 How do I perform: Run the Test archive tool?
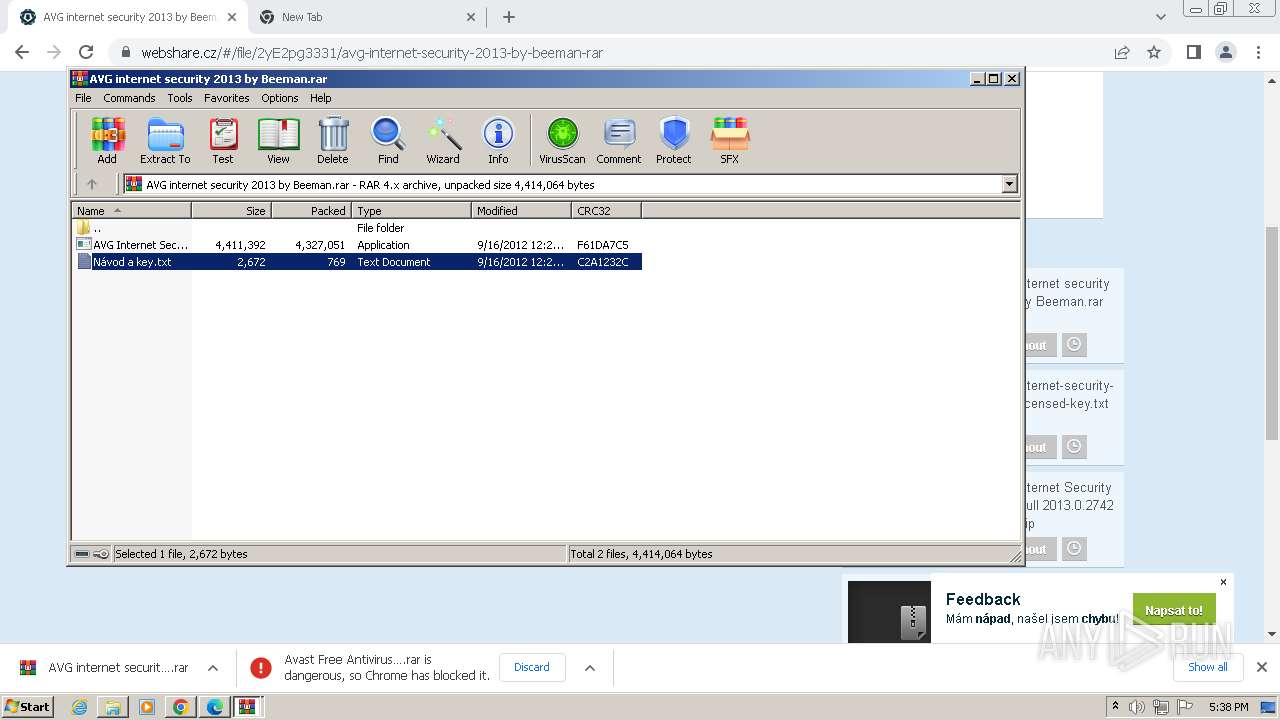[223, 140]
